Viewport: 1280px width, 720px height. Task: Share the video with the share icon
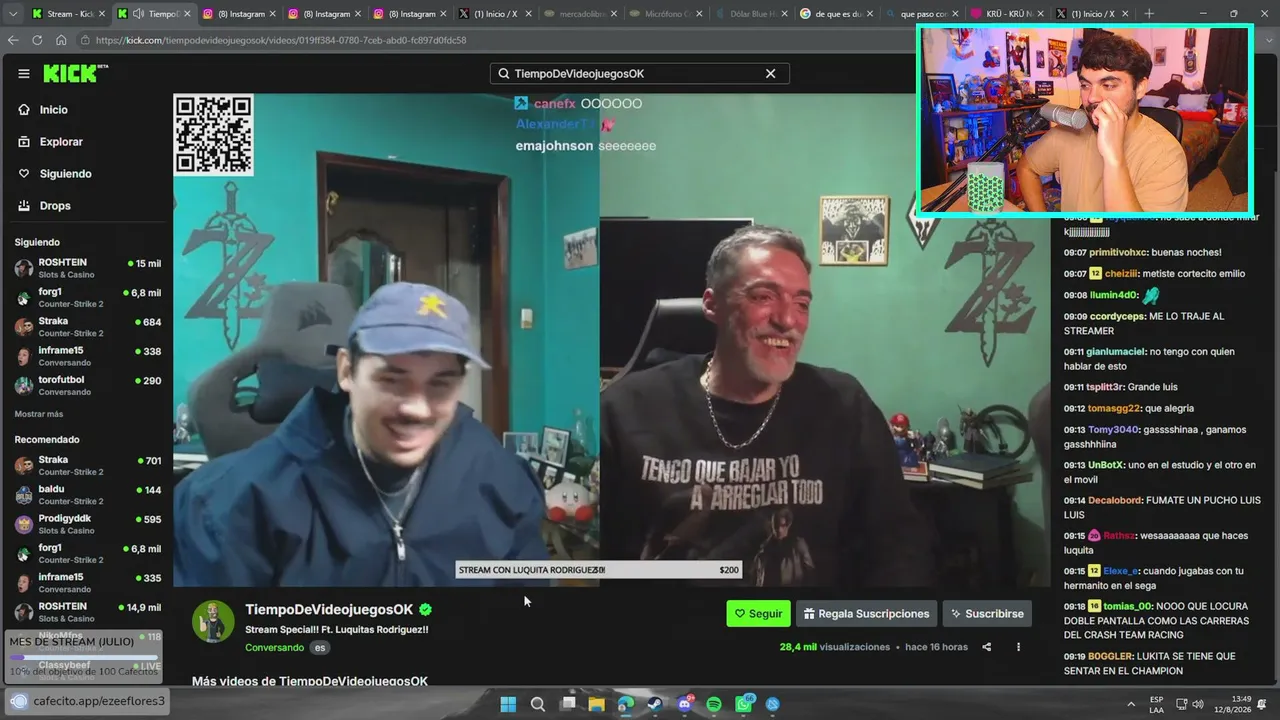pyautogui.click(x=986, y=647)
